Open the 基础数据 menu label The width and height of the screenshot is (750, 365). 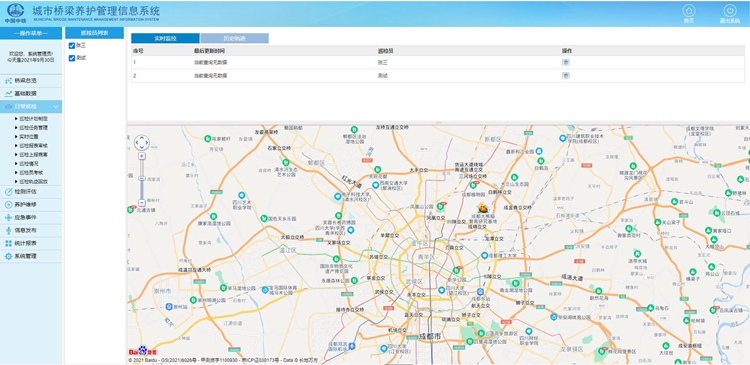tap(25, 94)
